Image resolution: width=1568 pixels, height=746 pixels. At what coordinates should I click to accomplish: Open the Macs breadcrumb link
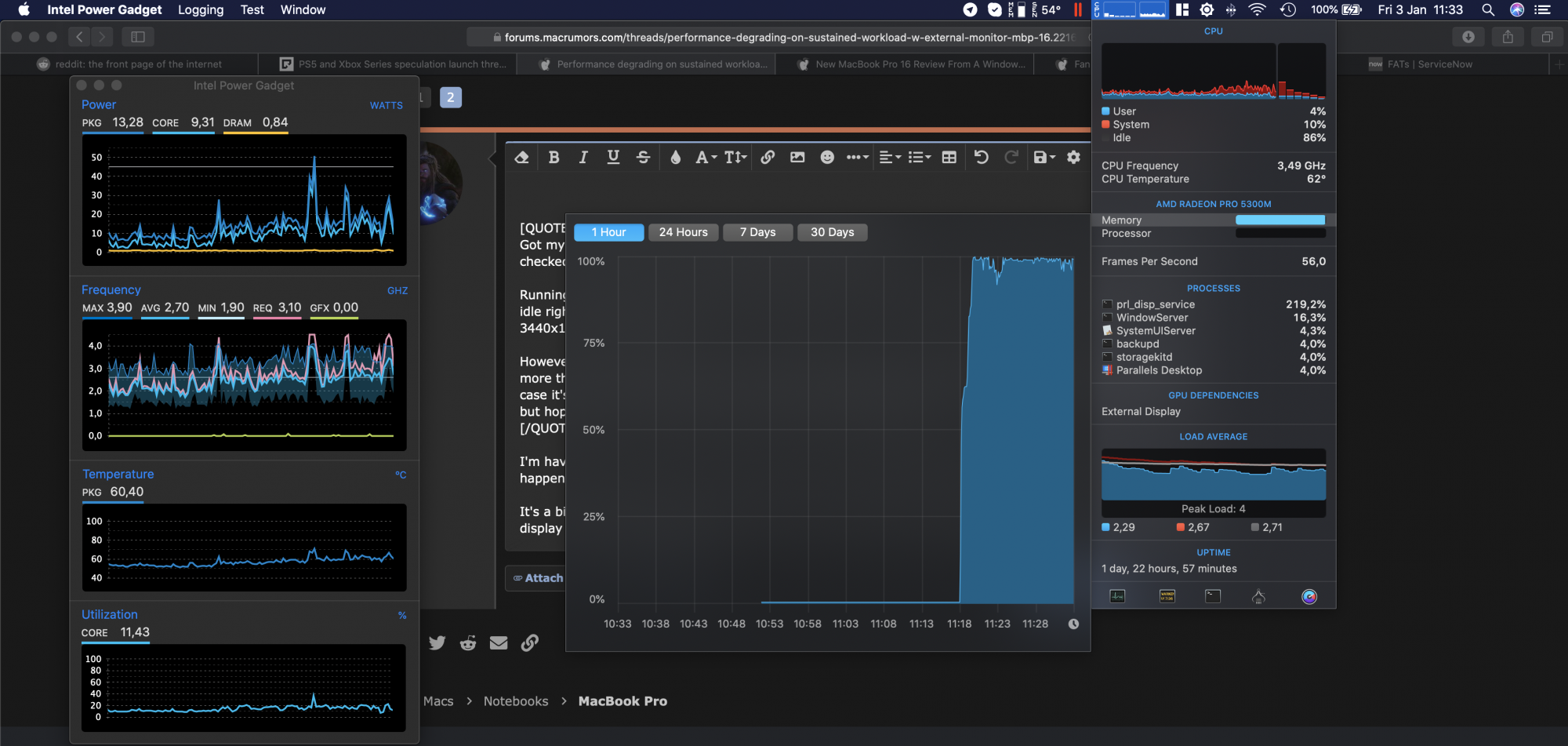[438, 701]
